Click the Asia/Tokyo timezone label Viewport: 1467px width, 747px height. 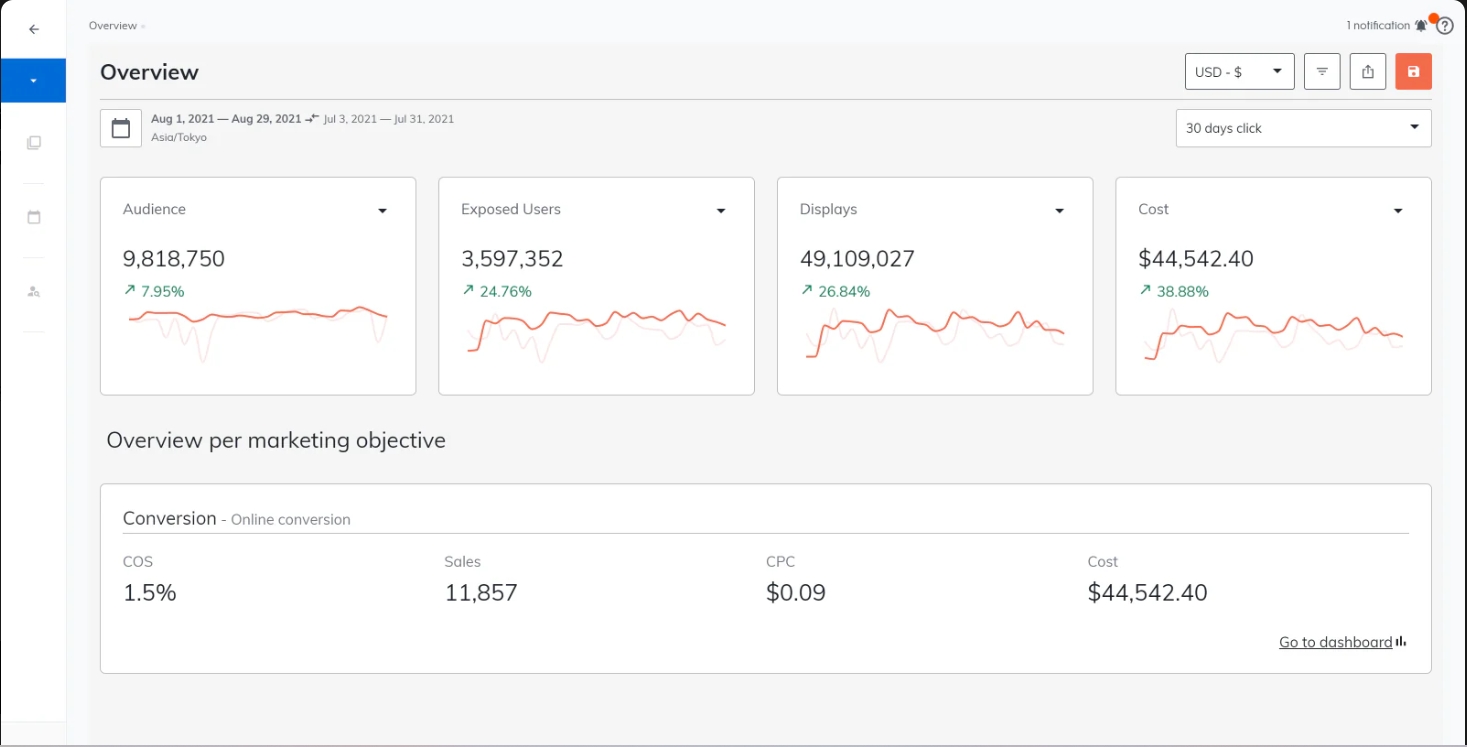[179, 137]
